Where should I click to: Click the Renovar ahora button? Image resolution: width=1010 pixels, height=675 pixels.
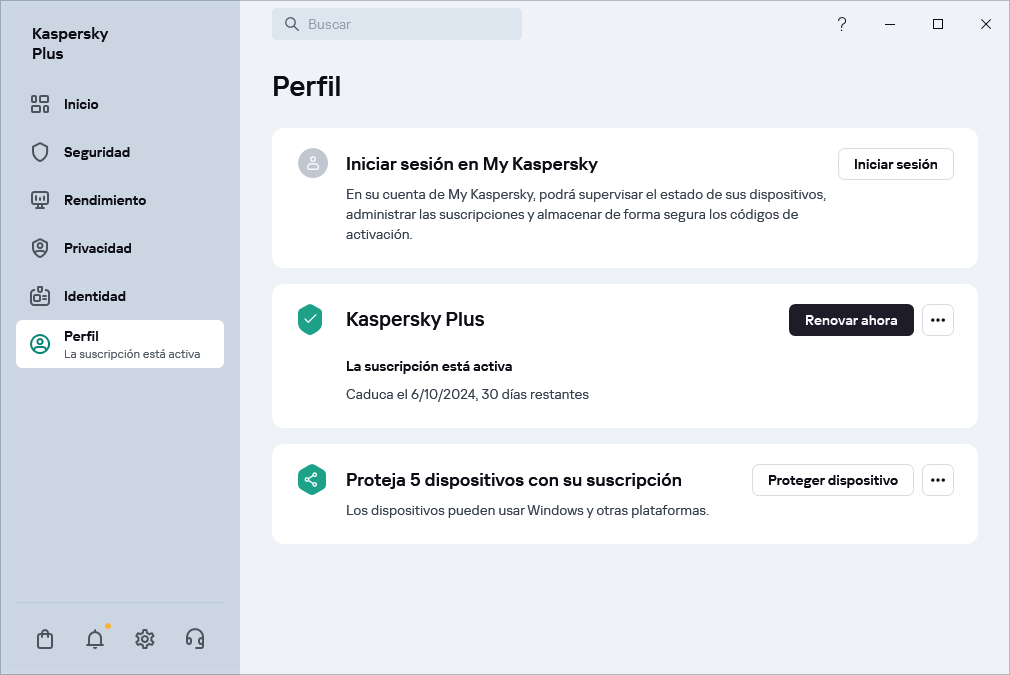(x=851, y=320)
